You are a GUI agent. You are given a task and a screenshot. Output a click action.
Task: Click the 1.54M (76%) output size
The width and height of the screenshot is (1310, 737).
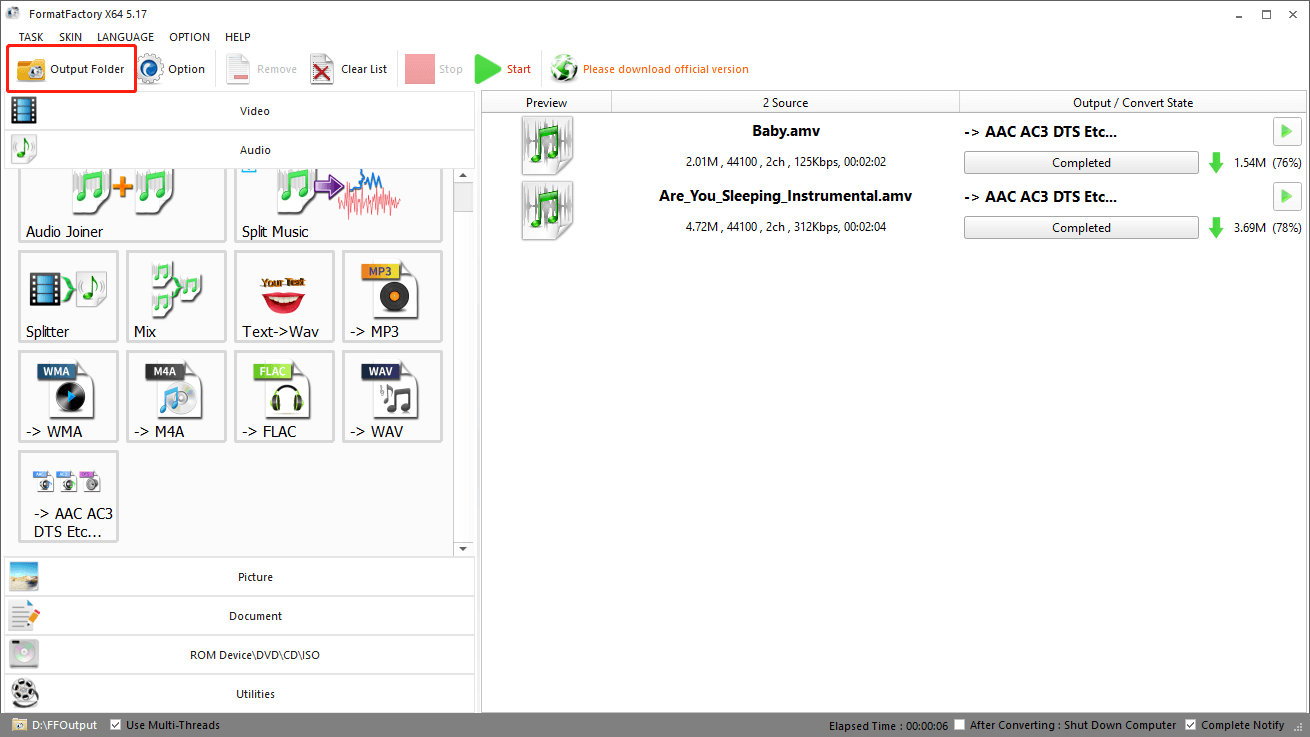pos(1267,163)
